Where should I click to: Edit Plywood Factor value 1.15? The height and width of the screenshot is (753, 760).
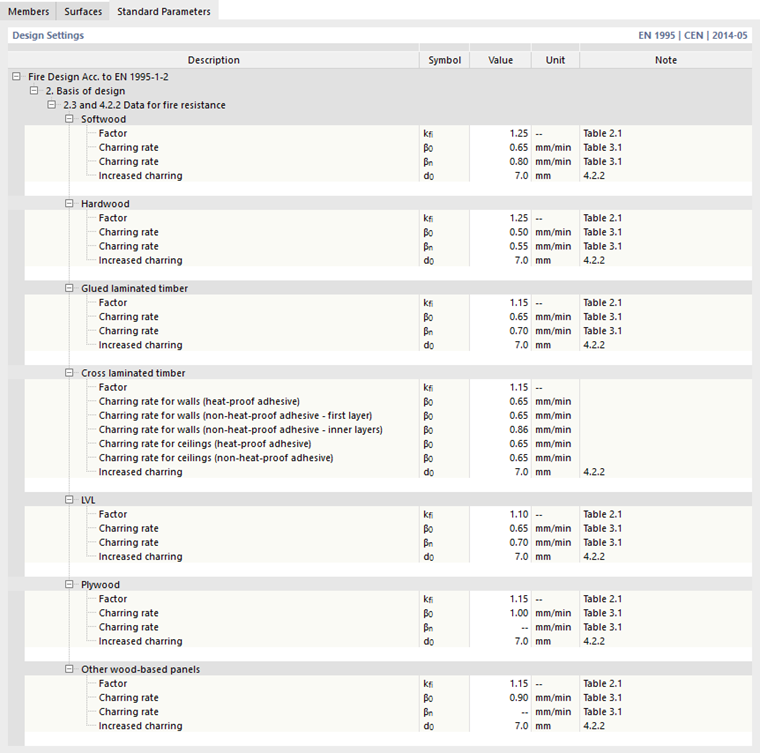coord(500,599)
